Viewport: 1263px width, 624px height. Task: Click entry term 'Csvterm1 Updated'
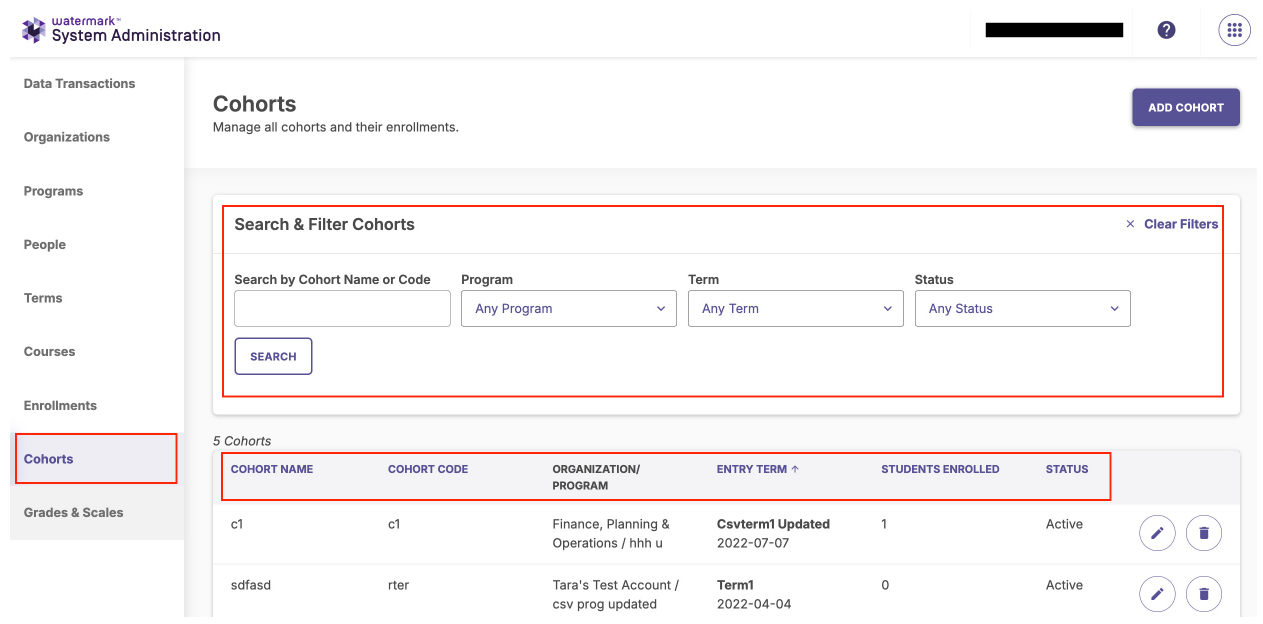click(773, 524)
